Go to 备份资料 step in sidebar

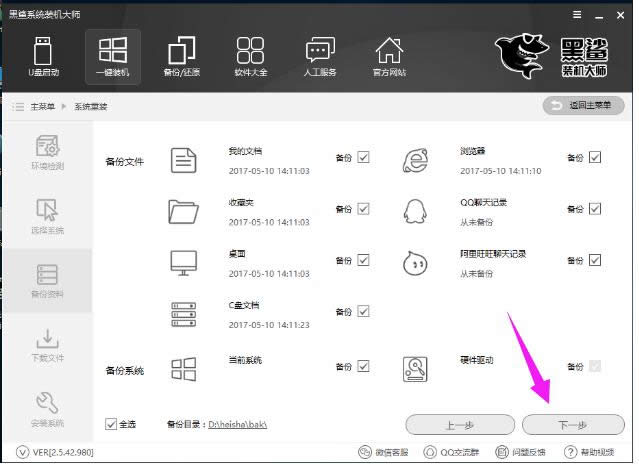48,281
